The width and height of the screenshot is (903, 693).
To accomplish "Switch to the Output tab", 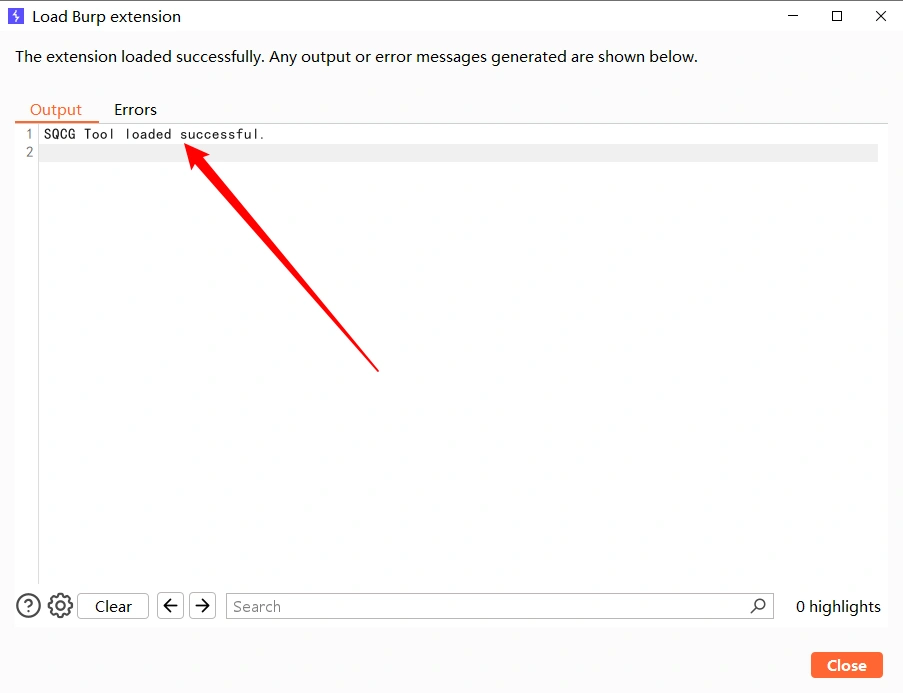I will click(x=56, y=110).
